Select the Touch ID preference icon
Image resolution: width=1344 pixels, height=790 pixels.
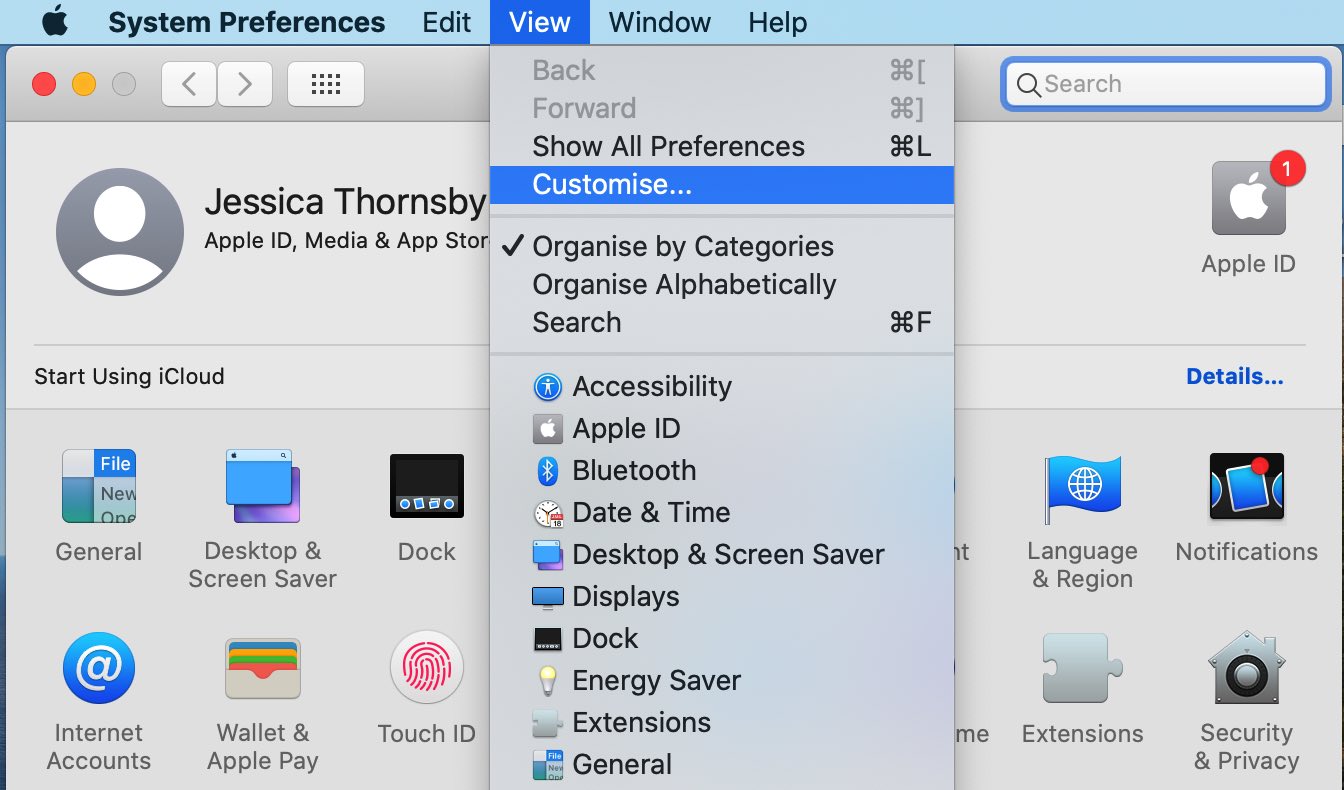(426, 667)
